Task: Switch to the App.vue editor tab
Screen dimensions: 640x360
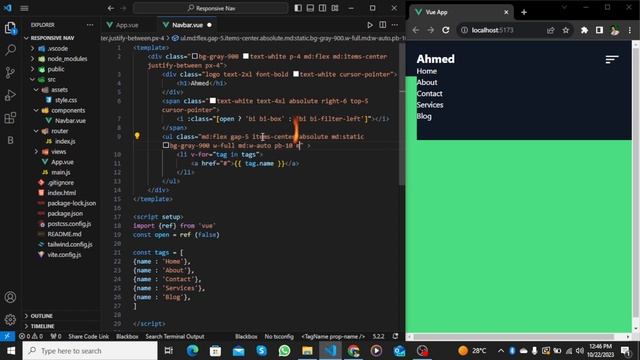Action: tap(127, 25)
